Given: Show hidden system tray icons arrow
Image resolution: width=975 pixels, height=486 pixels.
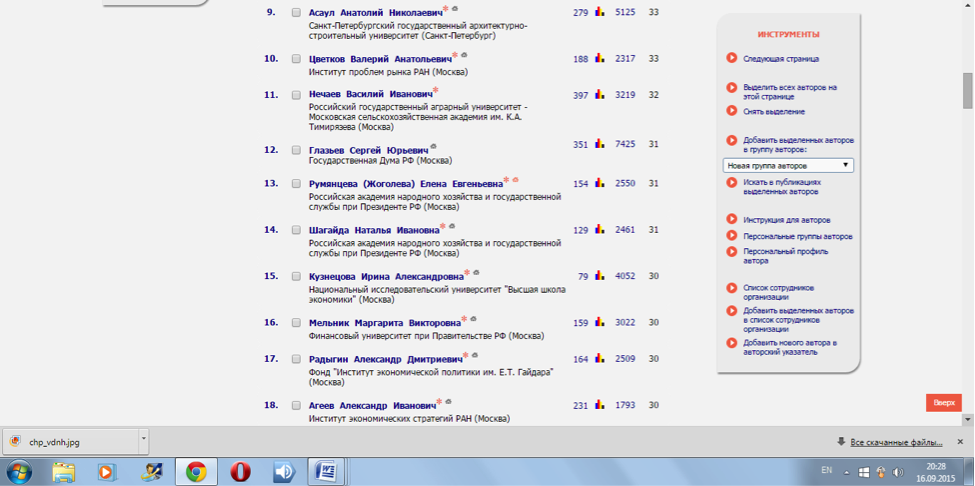Looking at the screenshot, I should click(845, 471).
